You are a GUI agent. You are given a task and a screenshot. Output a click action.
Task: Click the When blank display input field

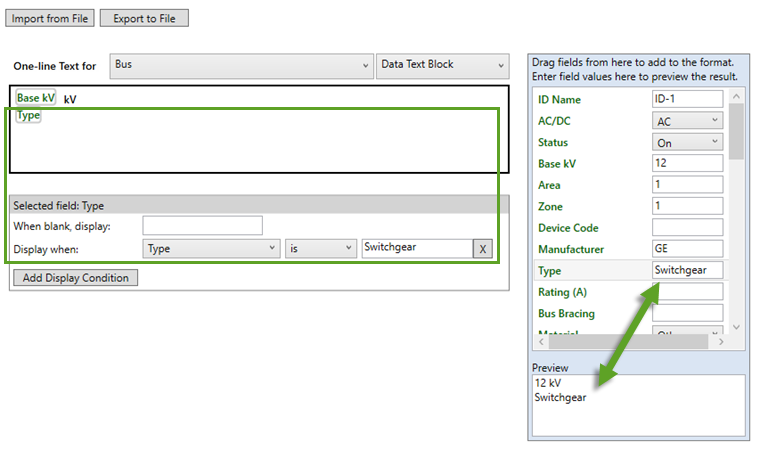click(202, 226)
